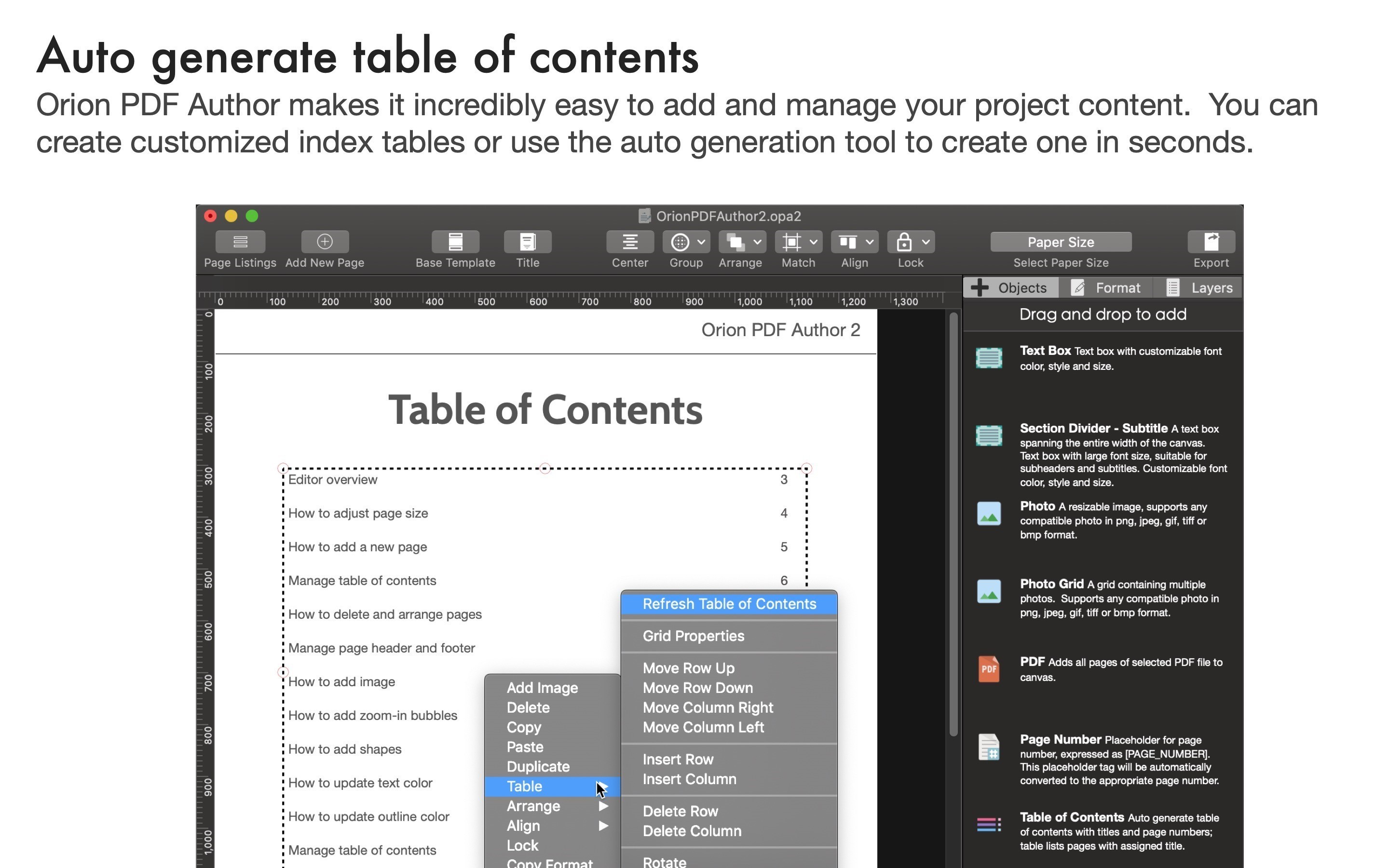Screen dimensions: 1389x868
Task: Open the Arrange submenu in context menu
Action: click(552, 806)
